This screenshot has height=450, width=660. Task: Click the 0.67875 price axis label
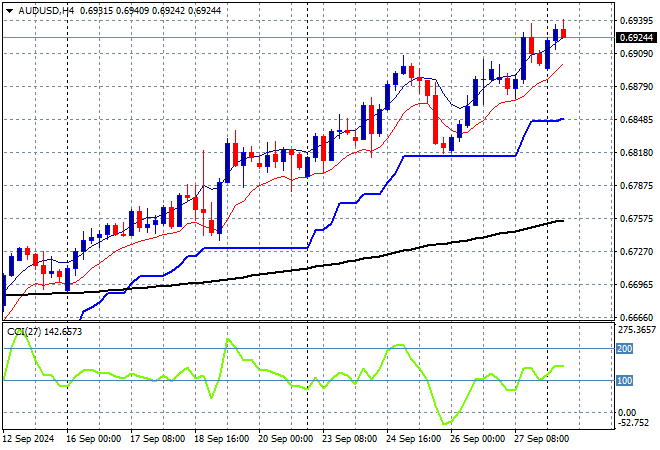coord(636,185)
